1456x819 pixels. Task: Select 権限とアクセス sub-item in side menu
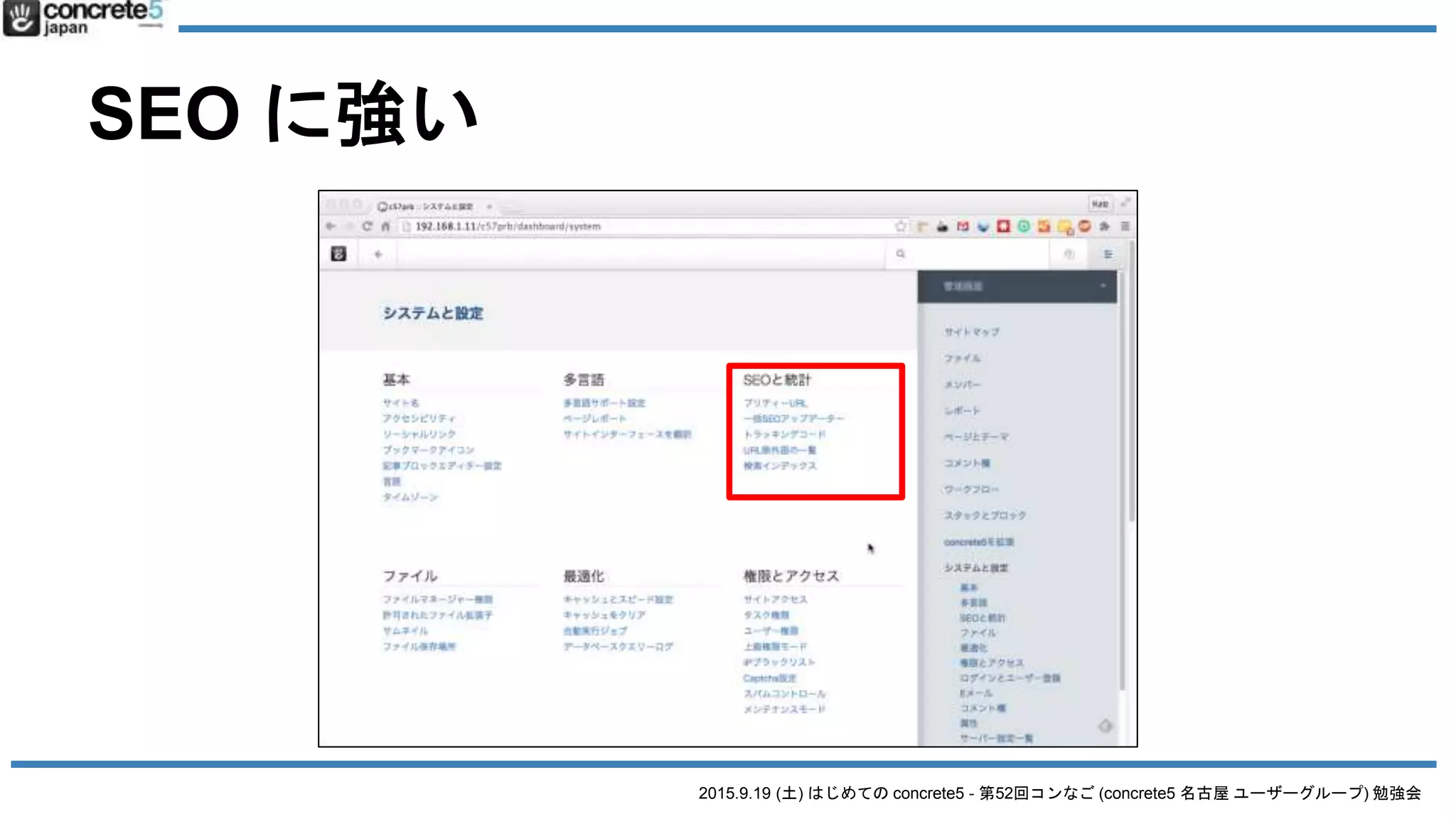[x=992, y=663]
